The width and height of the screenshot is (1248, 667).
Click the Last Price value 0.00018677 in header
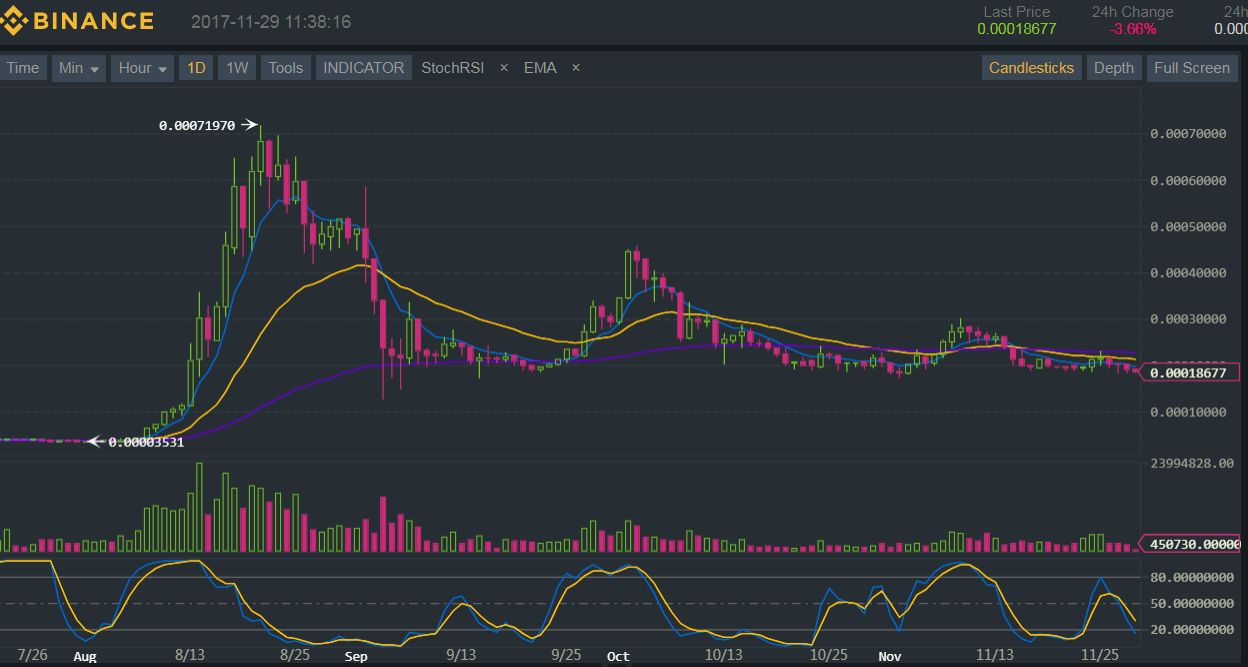1017,29
